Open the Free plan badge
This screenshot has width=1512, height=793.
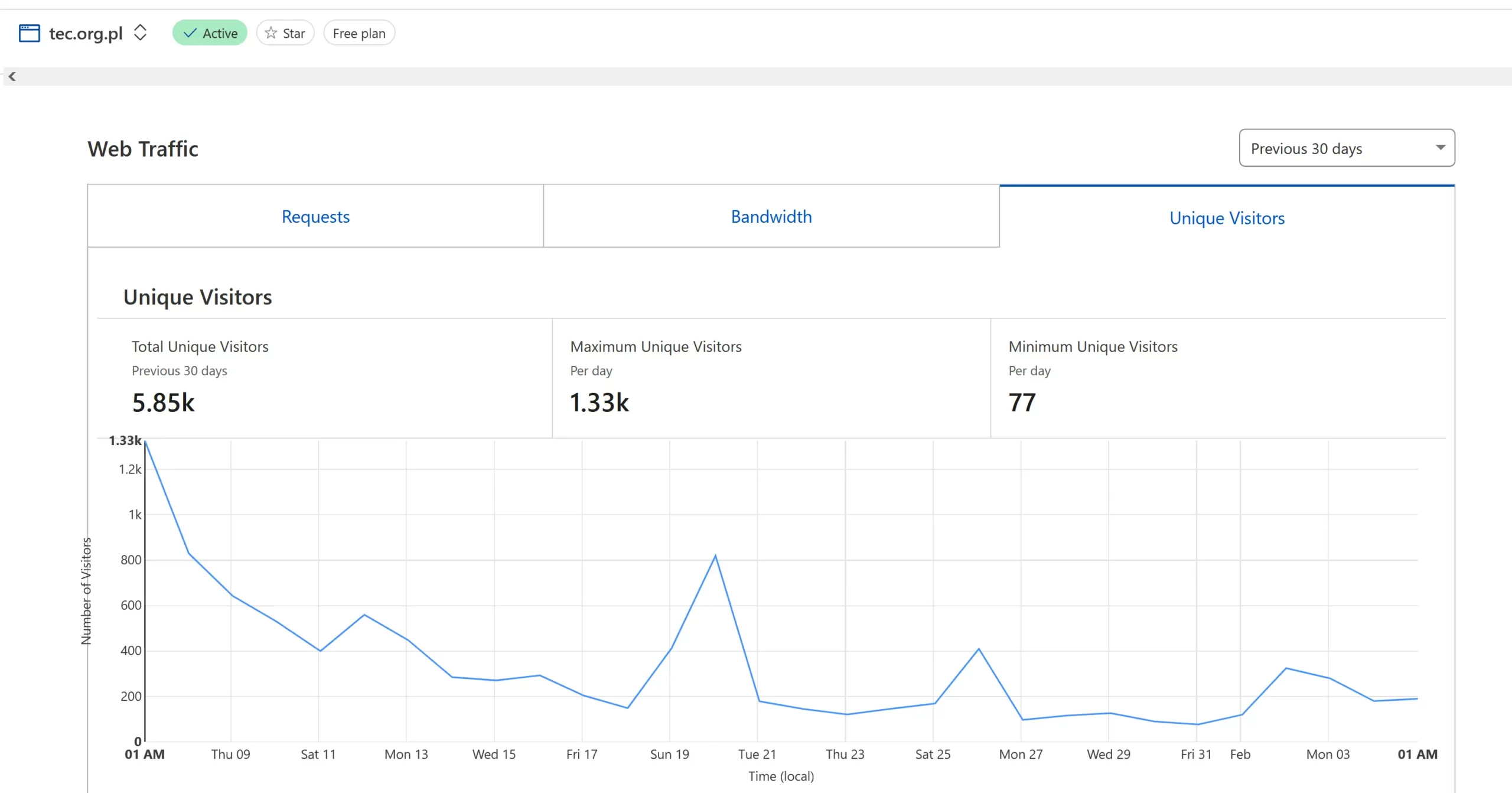(x=359, y=33)
